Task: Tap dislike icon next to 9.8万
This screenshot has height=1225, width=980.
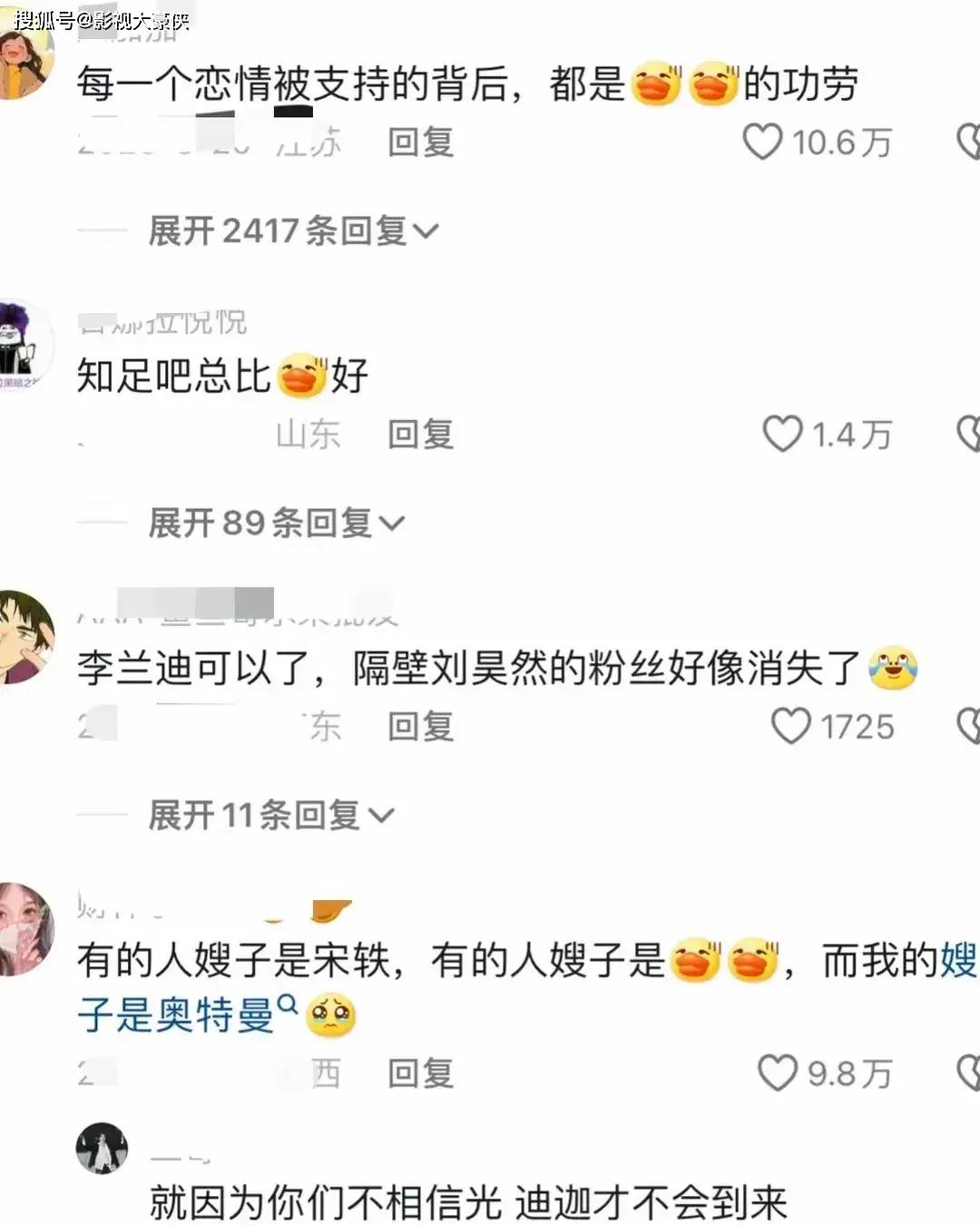Action: click(x=968, y=1073)
